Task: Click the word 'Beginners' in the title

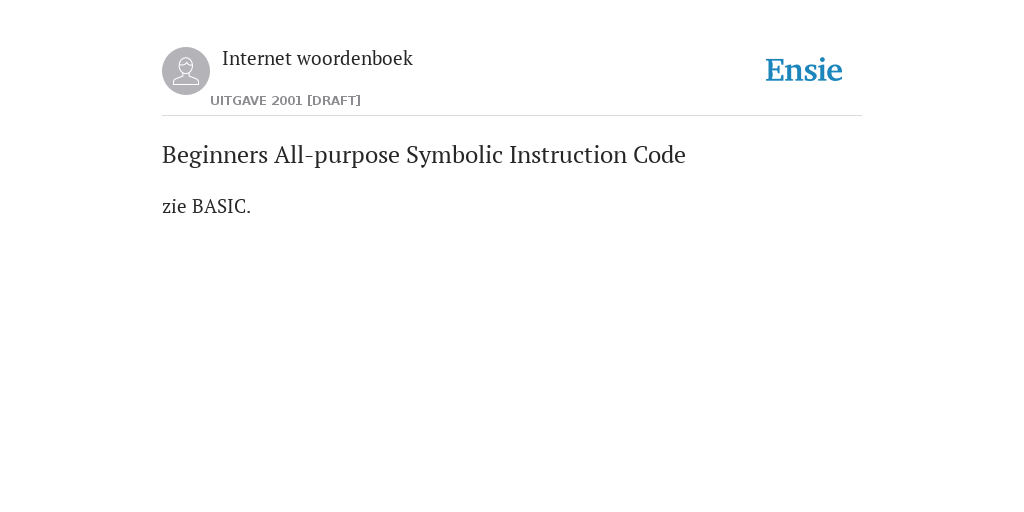Action: (215, 155)
